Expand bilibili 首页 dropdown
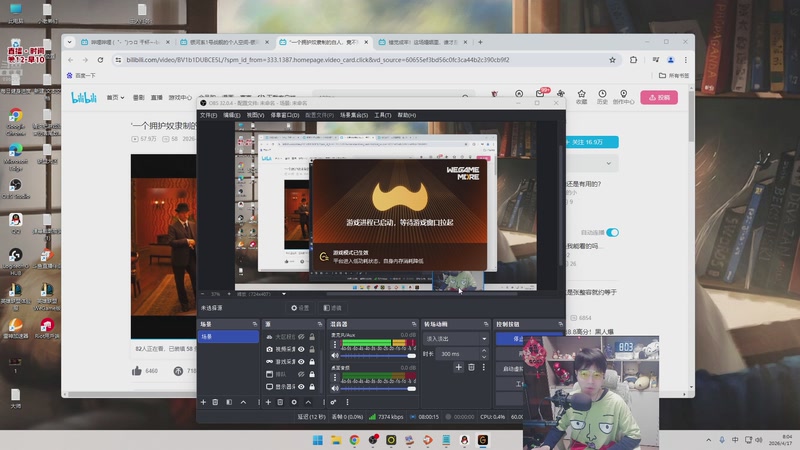 [115, 97]
